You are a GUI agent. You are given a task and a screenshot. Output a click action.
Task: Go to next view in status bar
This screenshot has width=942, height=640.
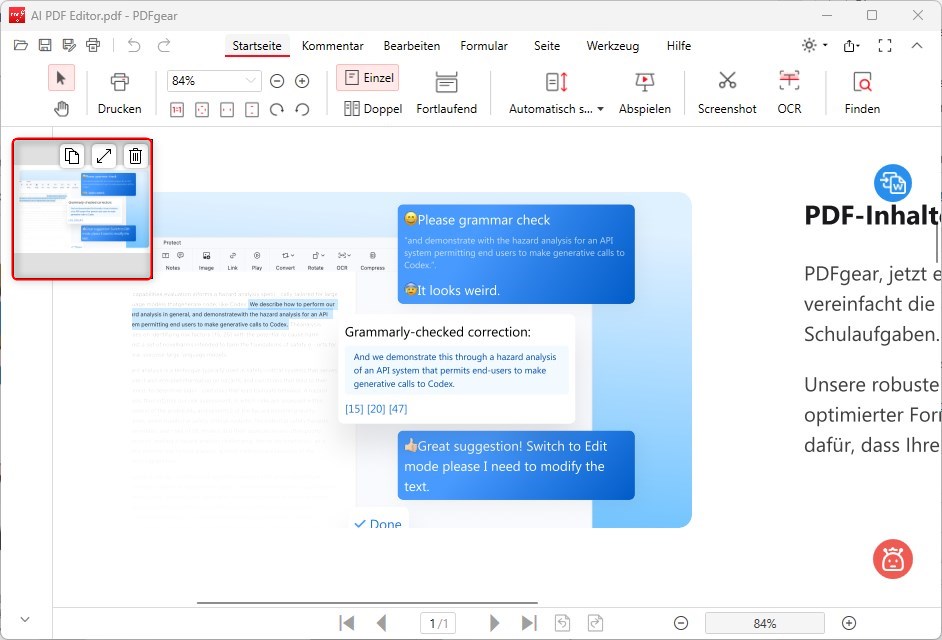(595, 623)
